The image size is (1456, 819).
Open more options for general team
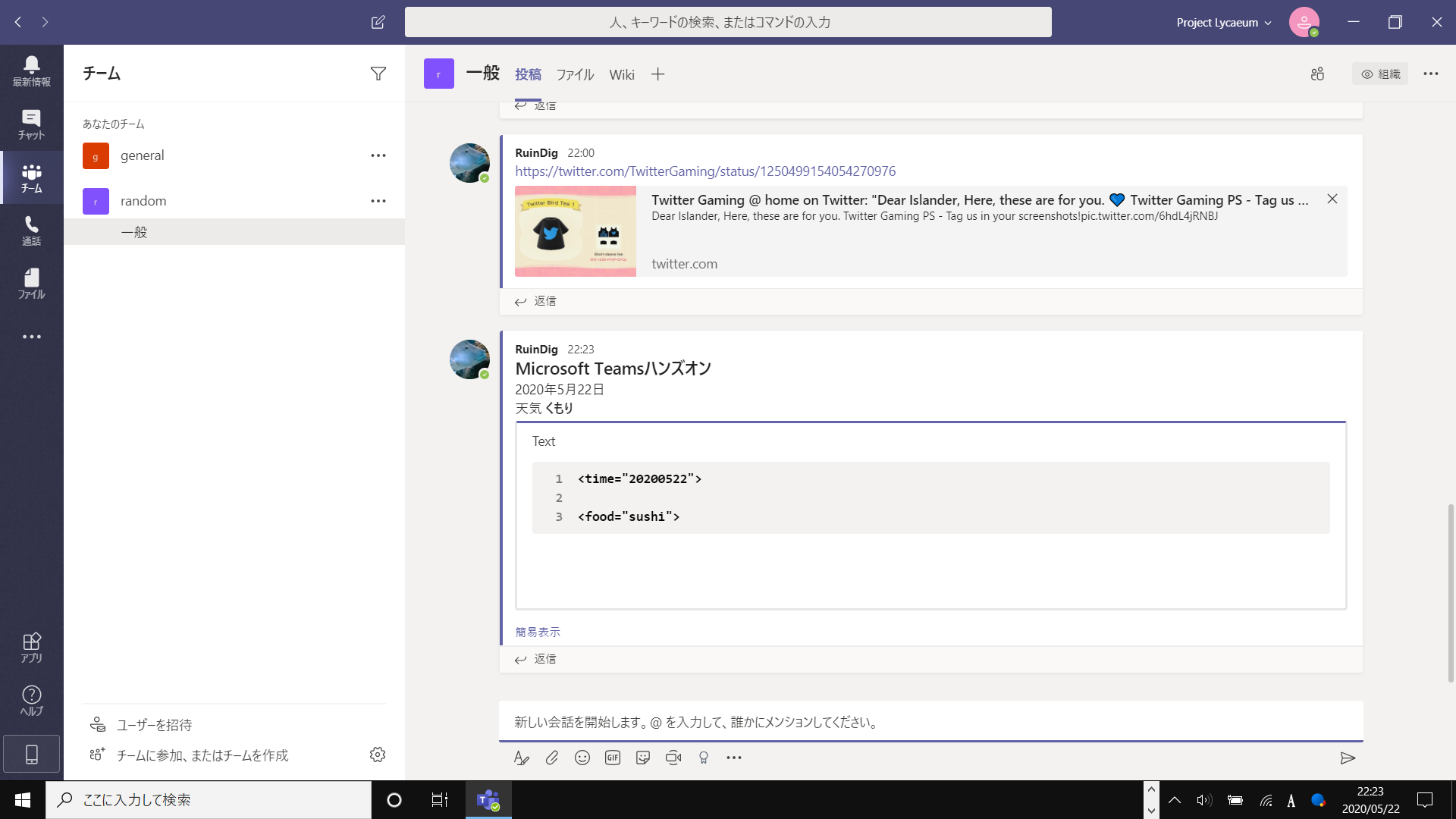(x=378, y=155)
